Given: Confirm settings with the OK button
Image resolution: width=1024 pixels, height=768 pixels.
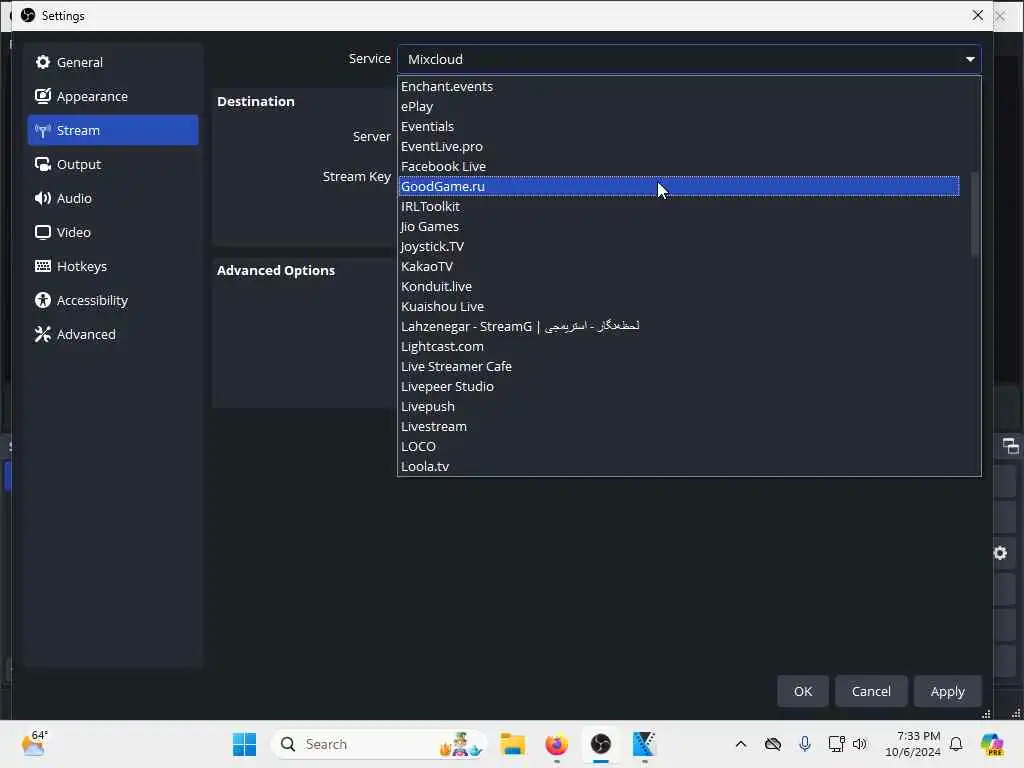Looking at the screenshot, I should click(803, 691).
